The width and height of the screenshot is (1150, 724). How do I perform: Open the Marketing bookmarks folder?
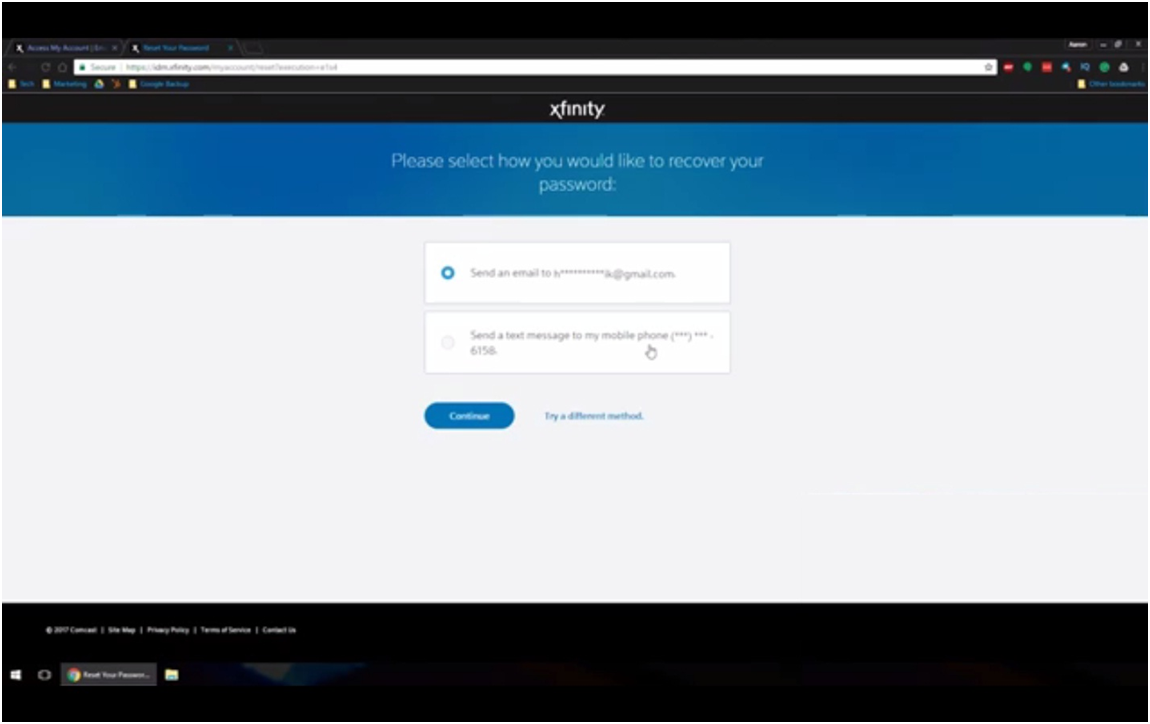[x=65, y=84]
